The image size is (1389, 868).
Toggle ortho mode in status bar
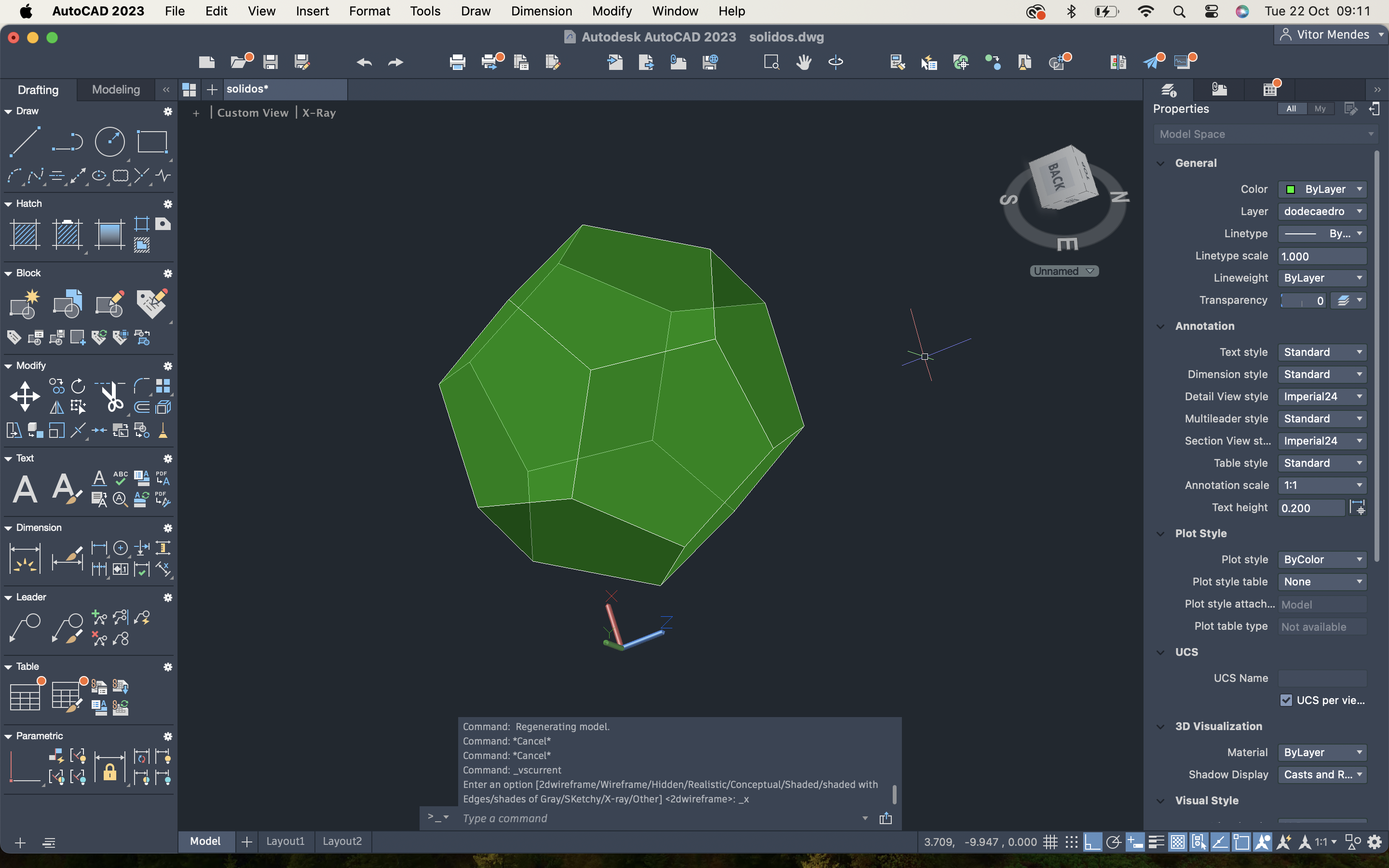1092,842
